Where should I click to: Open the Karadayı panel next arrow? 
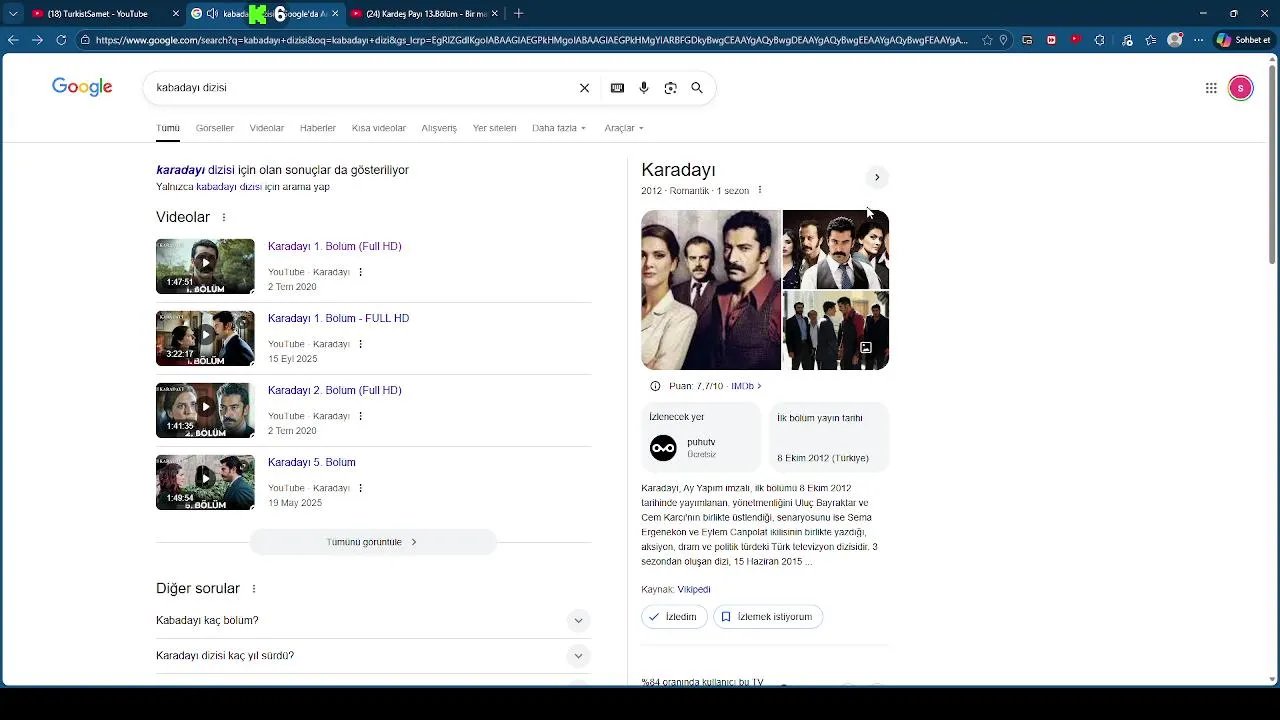pos(877,177)
